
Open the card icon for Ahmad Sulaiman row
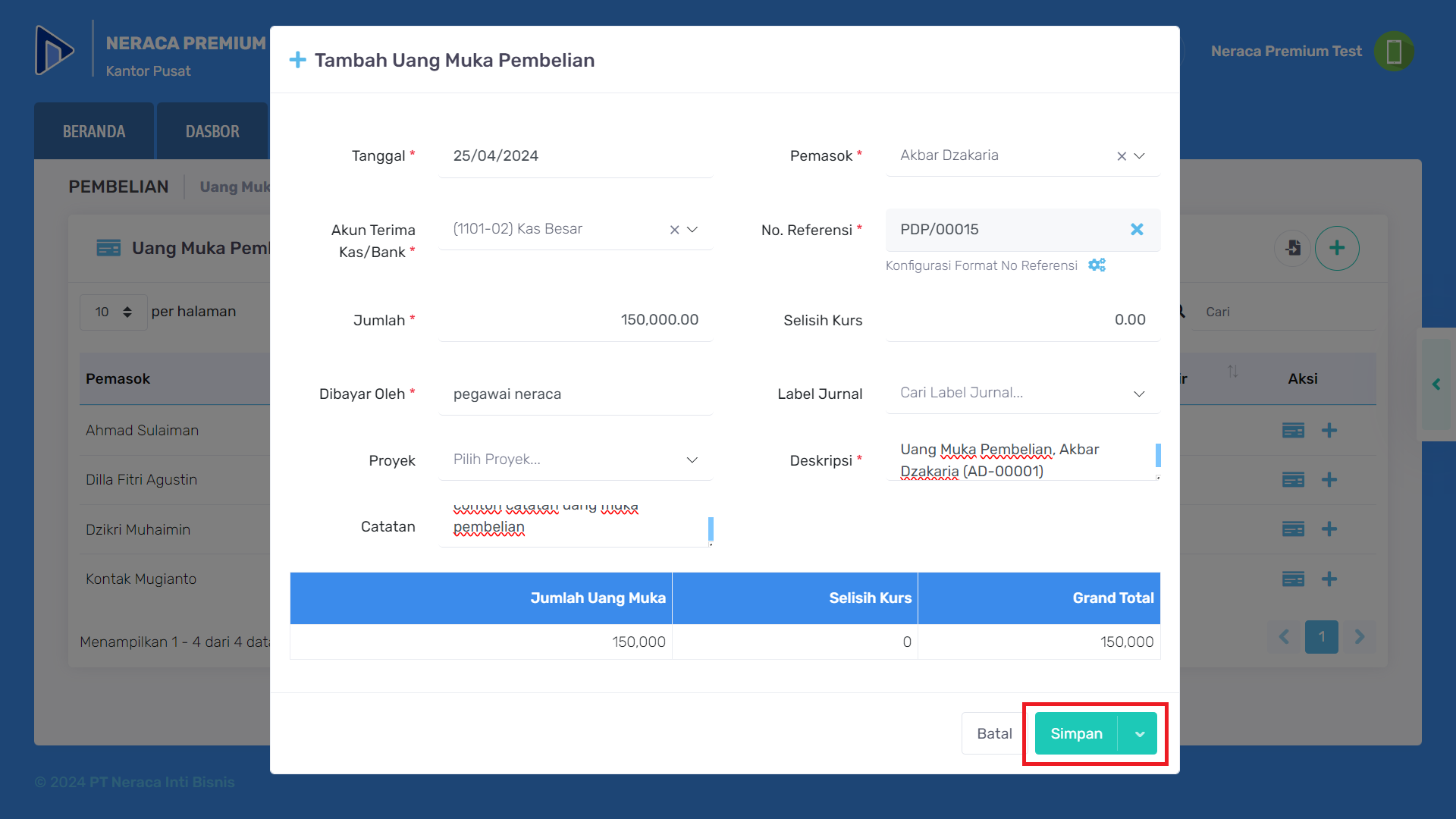click(x=1293, y=431)
